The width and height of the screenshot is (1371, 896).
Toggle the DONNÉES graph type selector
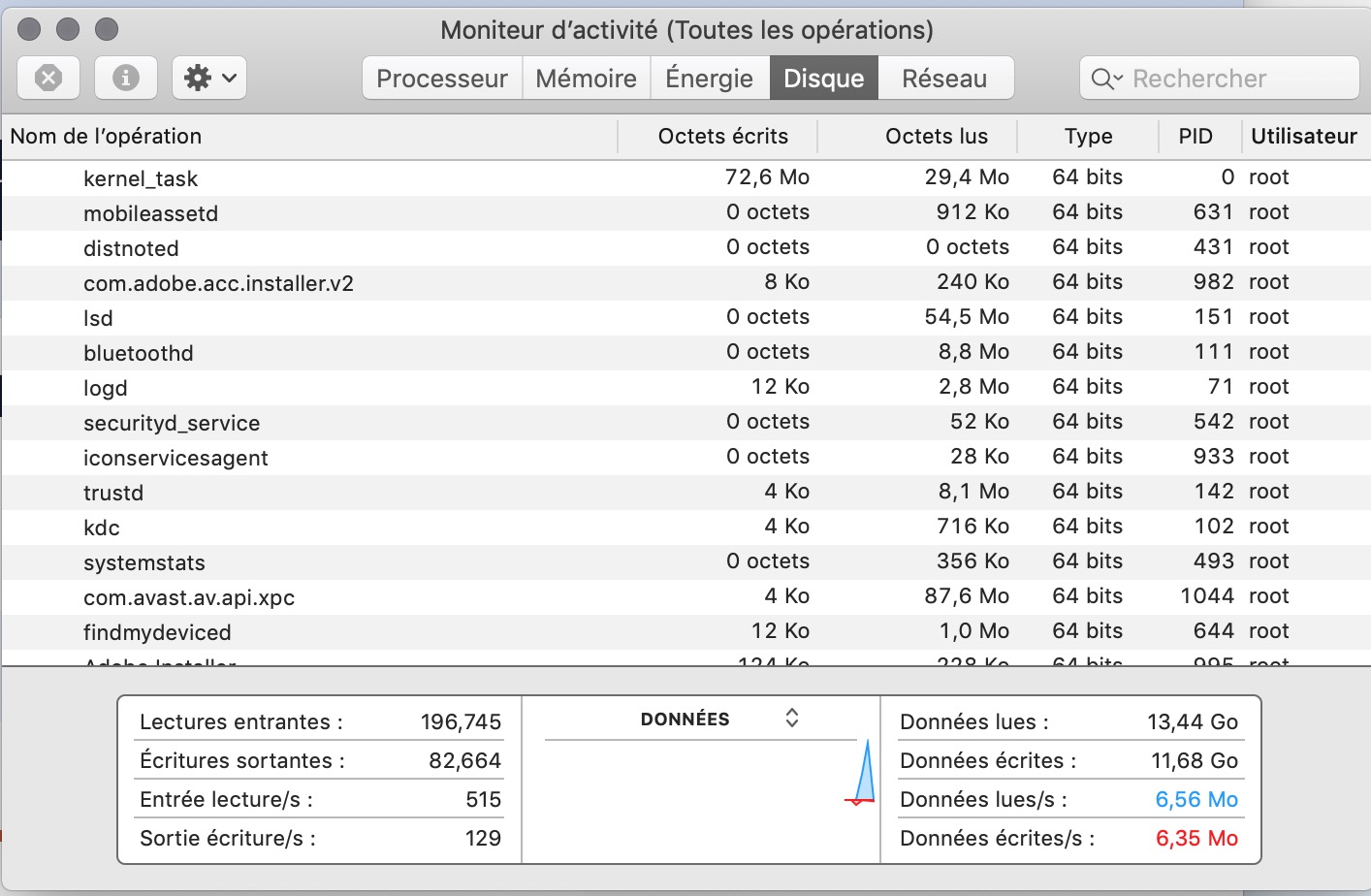(x=792, y=719)
